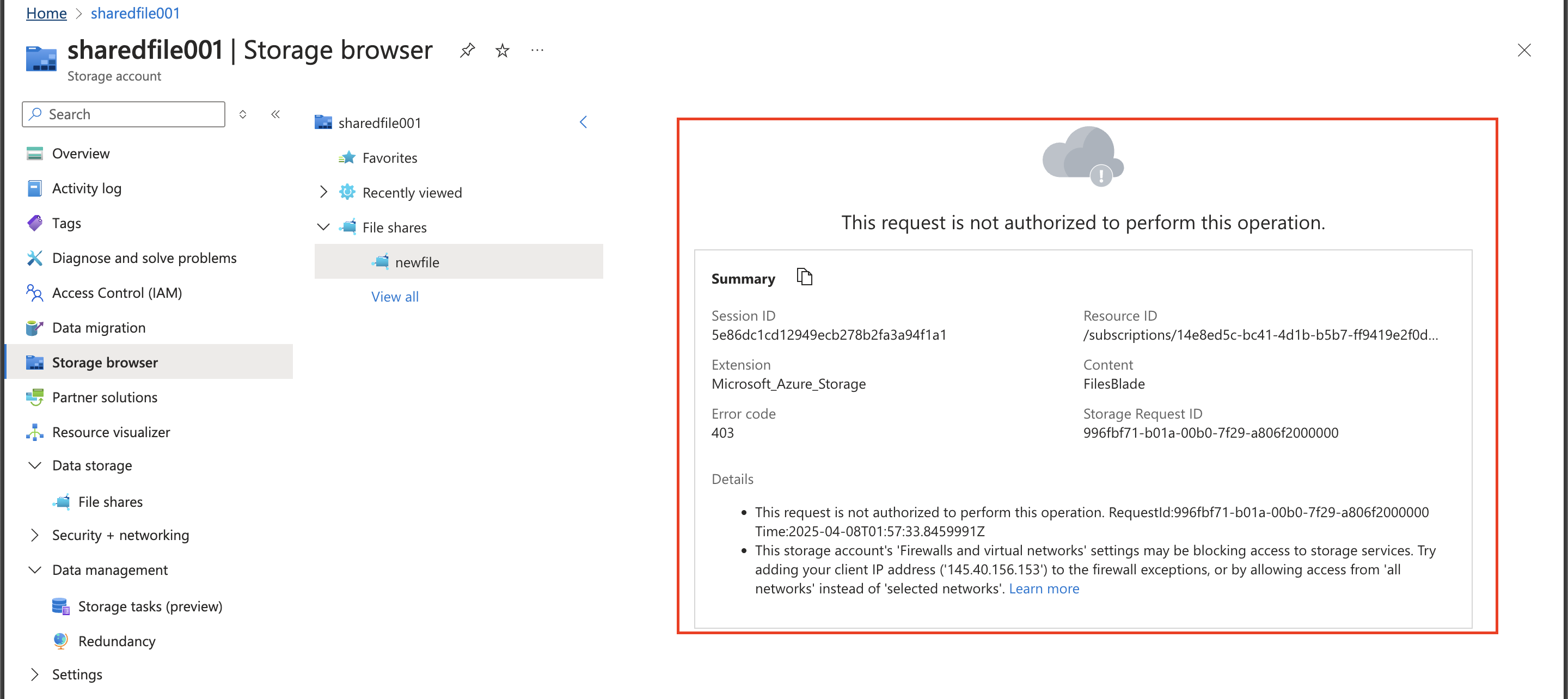Click the not authorized error heading
Image resolution: width=1568 pixels, height=699 pixels.
[1083, 223]
